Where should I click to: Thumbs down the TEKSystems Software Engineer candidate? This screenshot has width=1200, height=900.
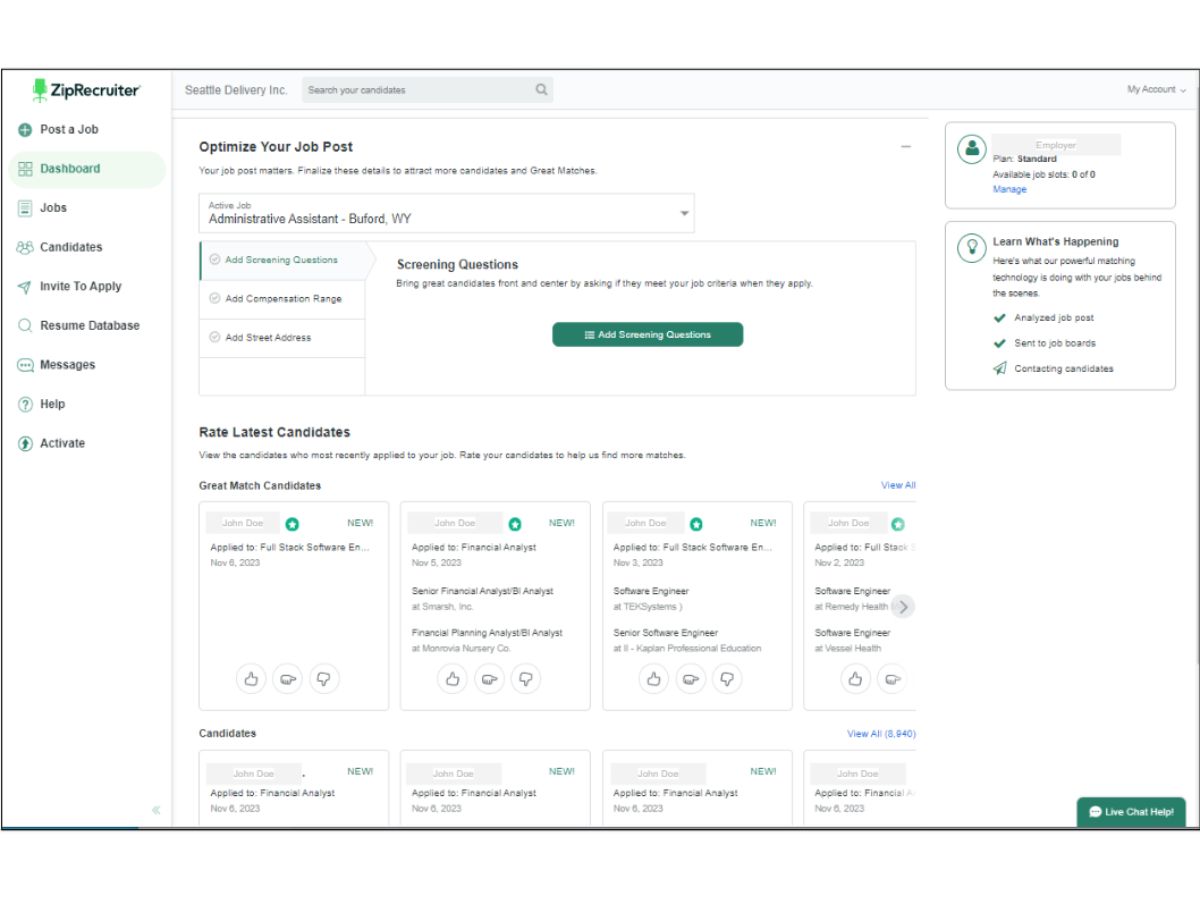[727, 679]
